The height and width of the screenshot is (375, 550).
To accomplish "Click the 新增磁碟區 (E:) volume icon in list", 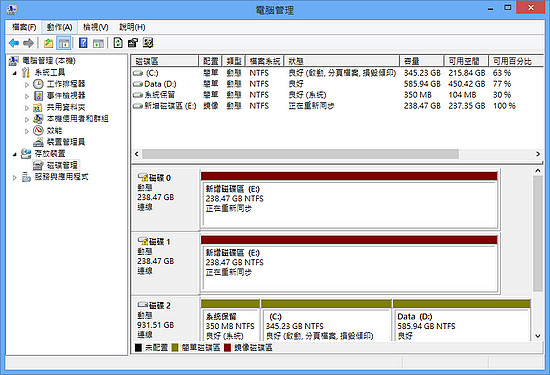I will point(138,106).
